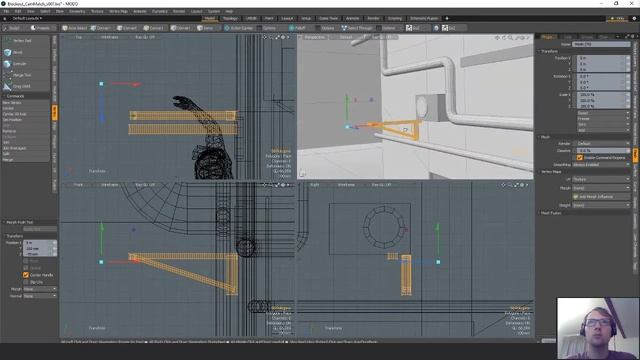Screen dimensions: 640x360
Task: Click the zoom icon in Perspective viewport header
Action: pos(510,38)
